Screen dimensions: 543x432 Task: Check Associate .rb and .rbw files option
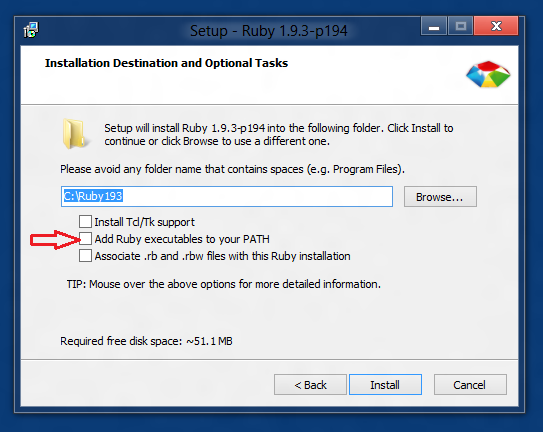[x=85, y=256]
